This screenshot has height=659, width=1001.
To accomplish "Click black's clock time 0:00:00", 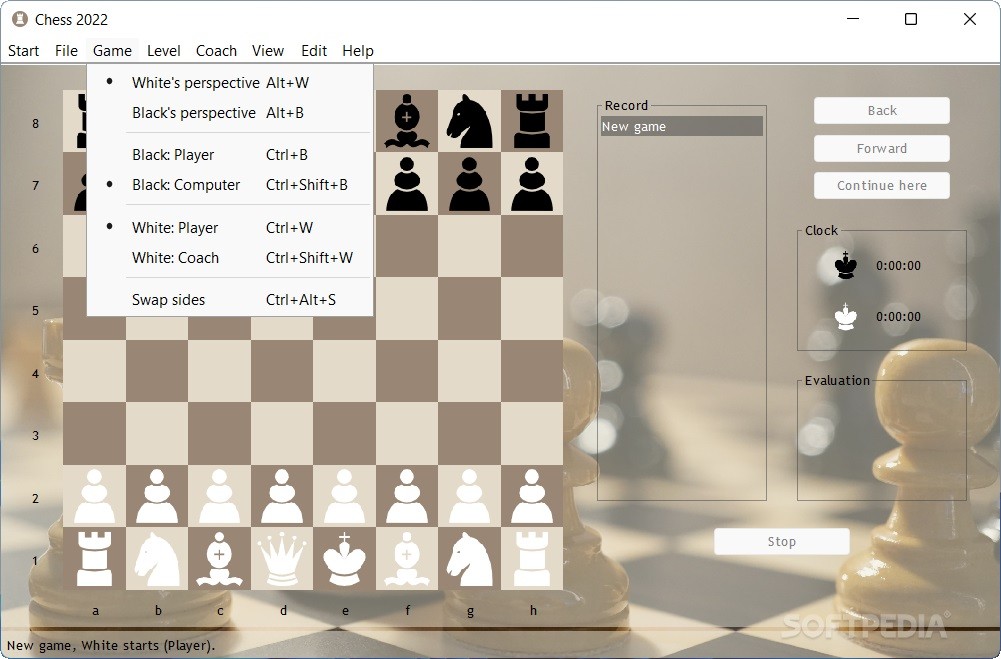I will coord(898,266).
